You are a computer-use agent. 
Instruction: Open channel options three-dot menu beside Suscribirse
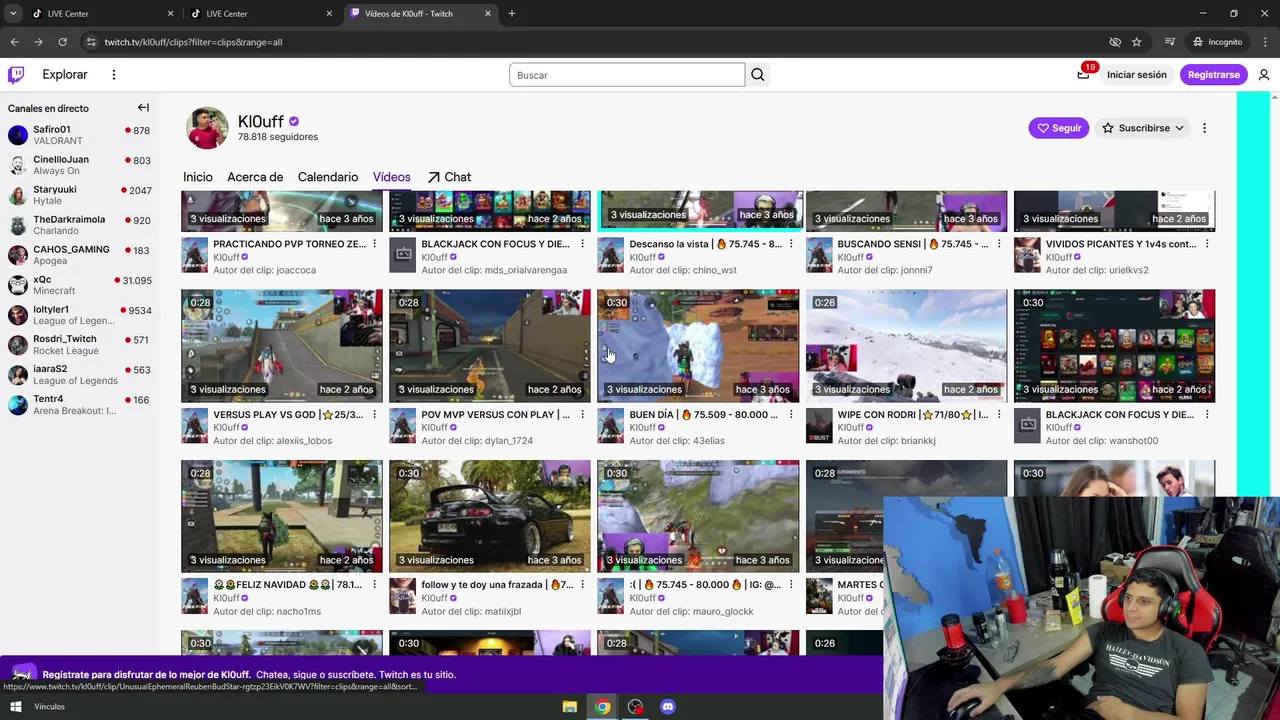point(1204,128)
